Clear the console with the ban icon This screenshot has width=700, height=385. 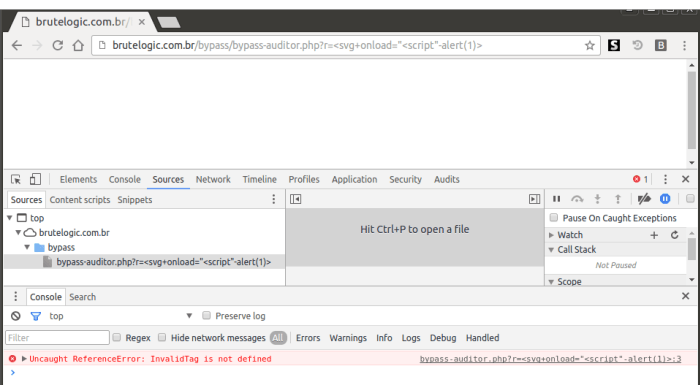click(x=16, y=316)
